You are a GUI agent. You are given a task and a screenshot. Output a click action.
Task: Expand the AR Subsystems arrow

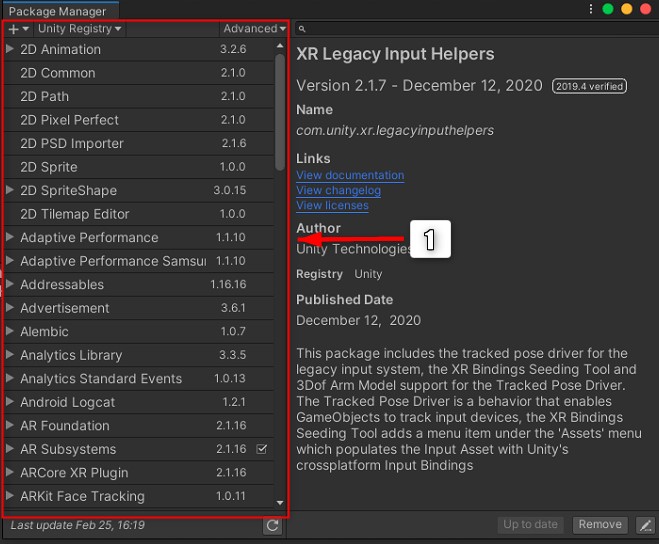[10, 449]
